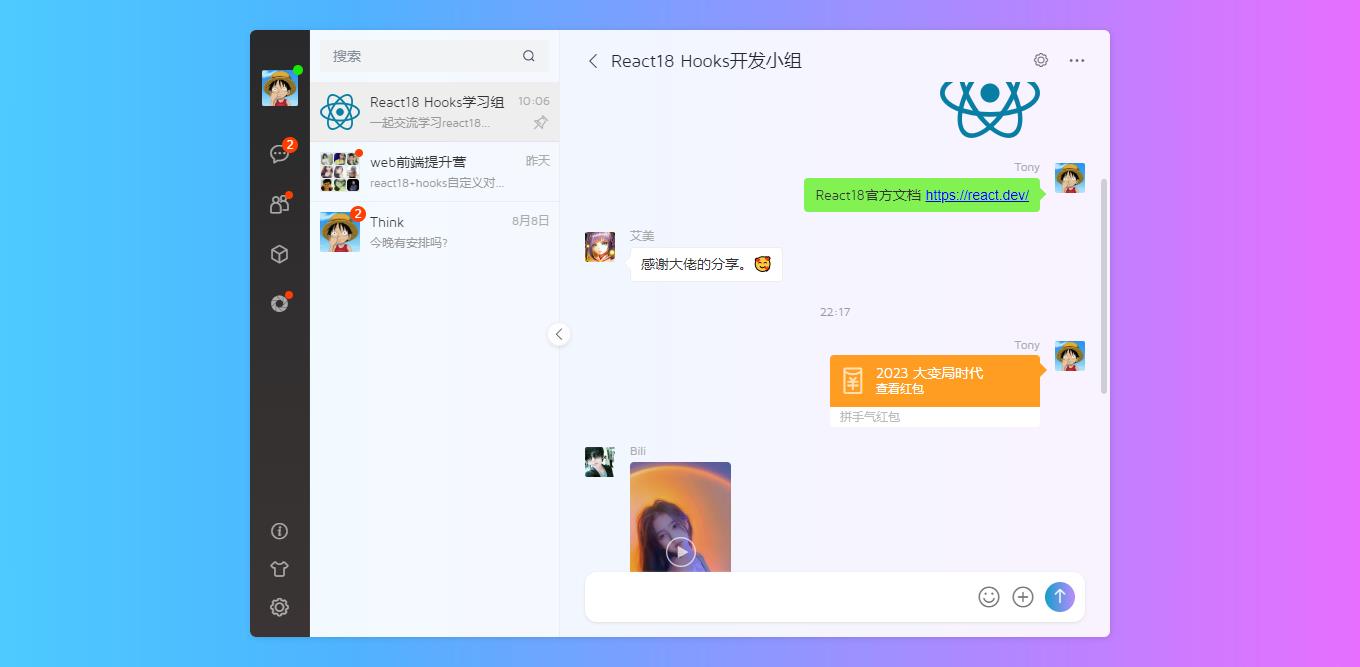
Task: Open the 2023 大变局时代 red packet
Action: tap(934, 381)
